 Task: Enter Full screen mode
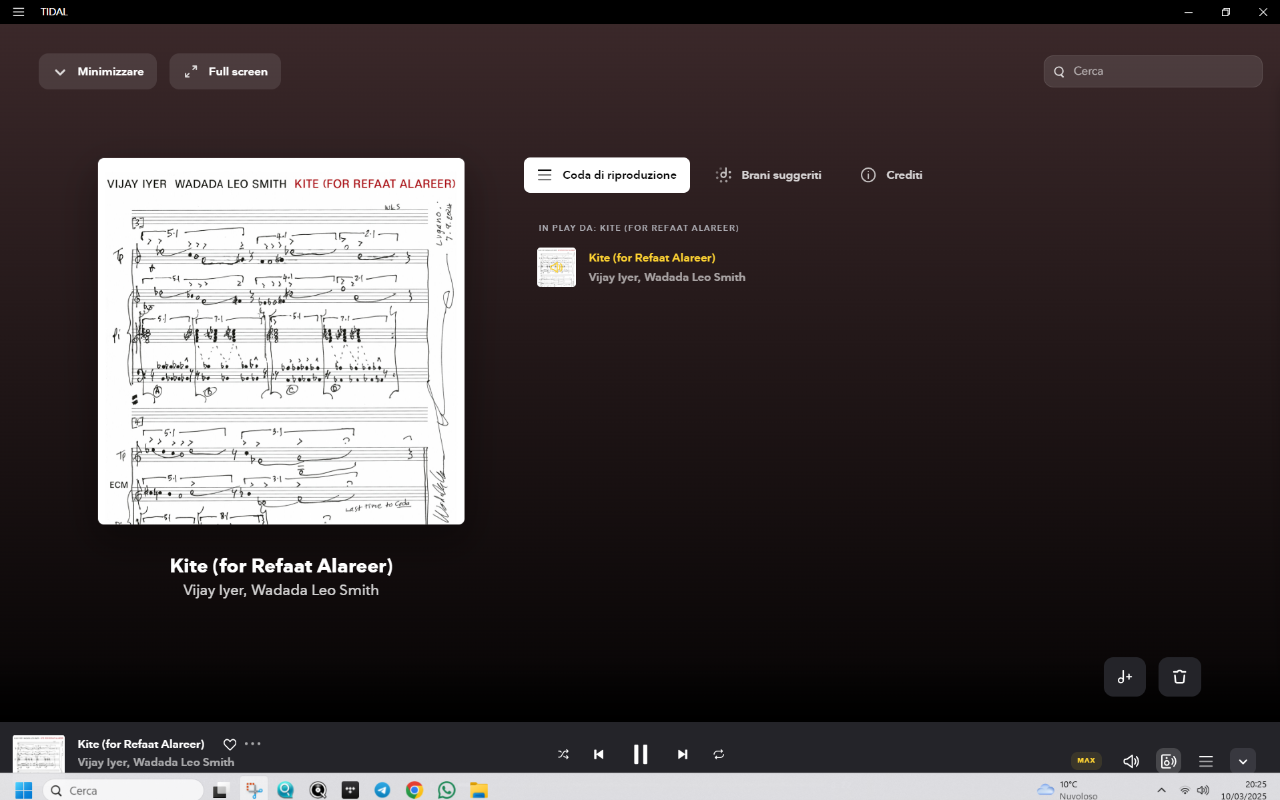tap(225, 72)
